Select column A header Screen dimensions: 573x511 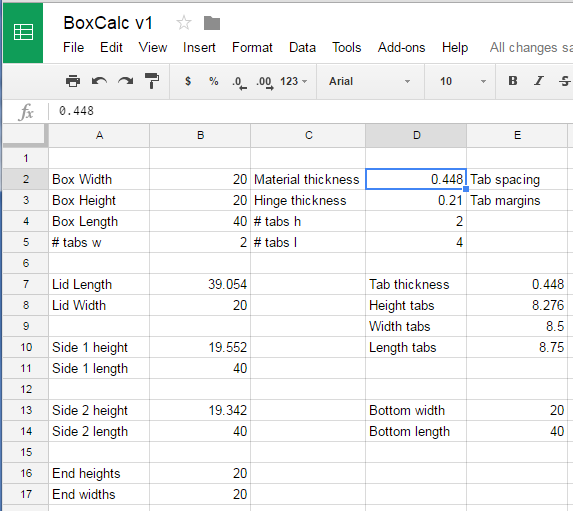99,136
